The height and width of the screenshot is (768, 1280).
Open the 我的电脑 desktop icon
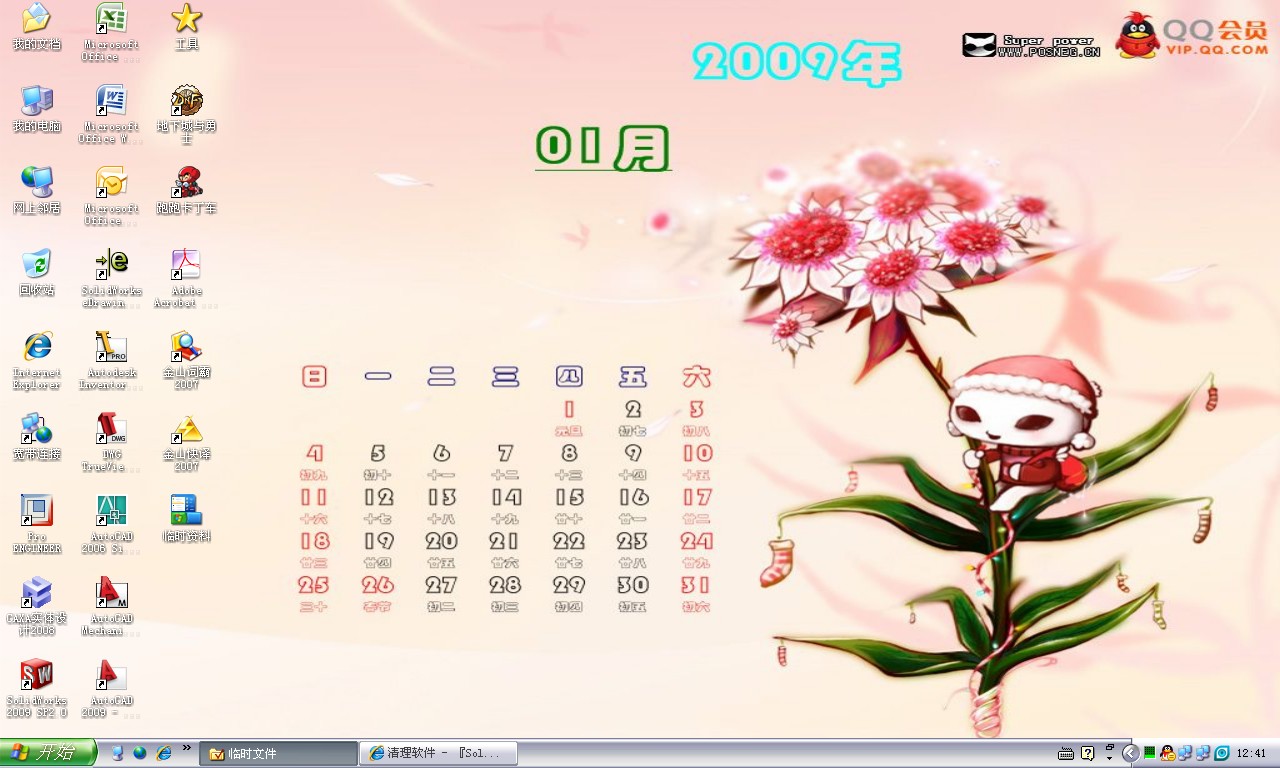pyautogui.click(x=36, y=109)
